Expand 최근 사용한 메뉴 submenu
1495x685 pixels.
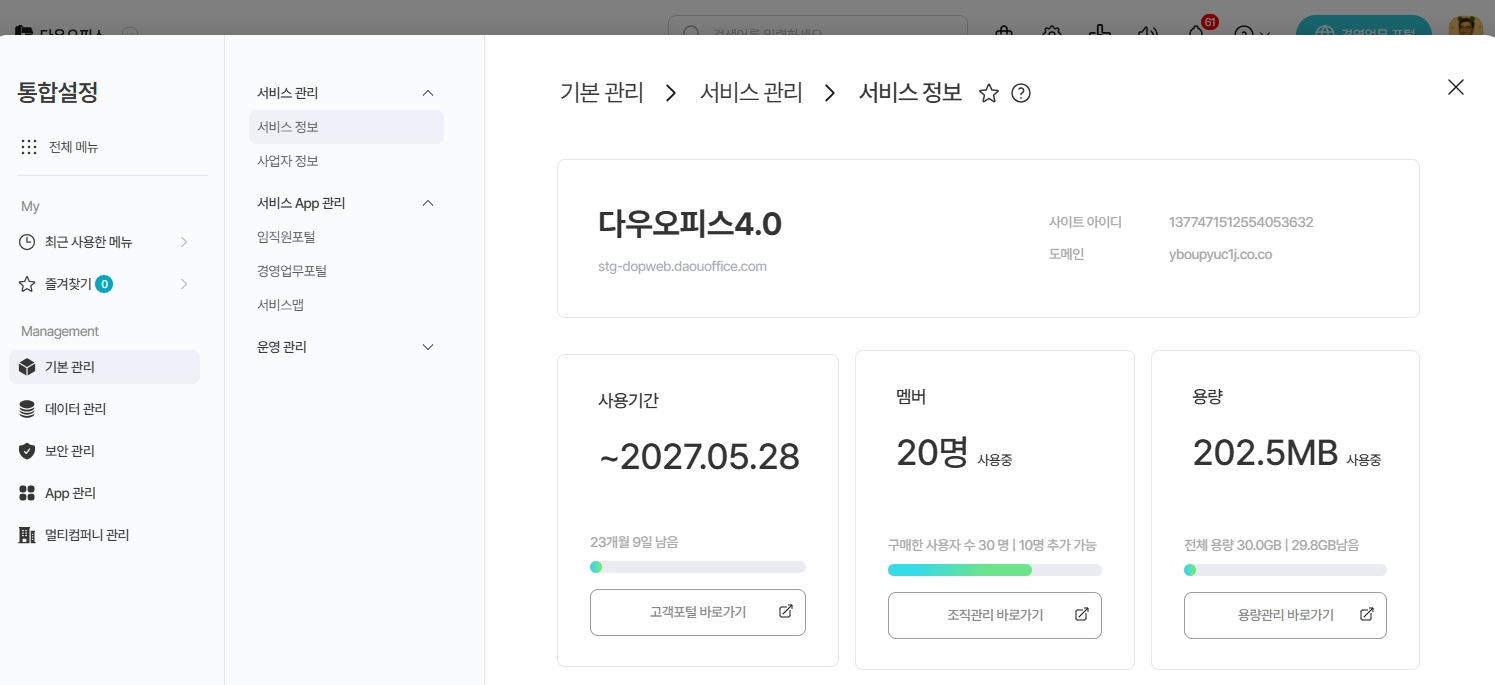[x=183, y=242]
